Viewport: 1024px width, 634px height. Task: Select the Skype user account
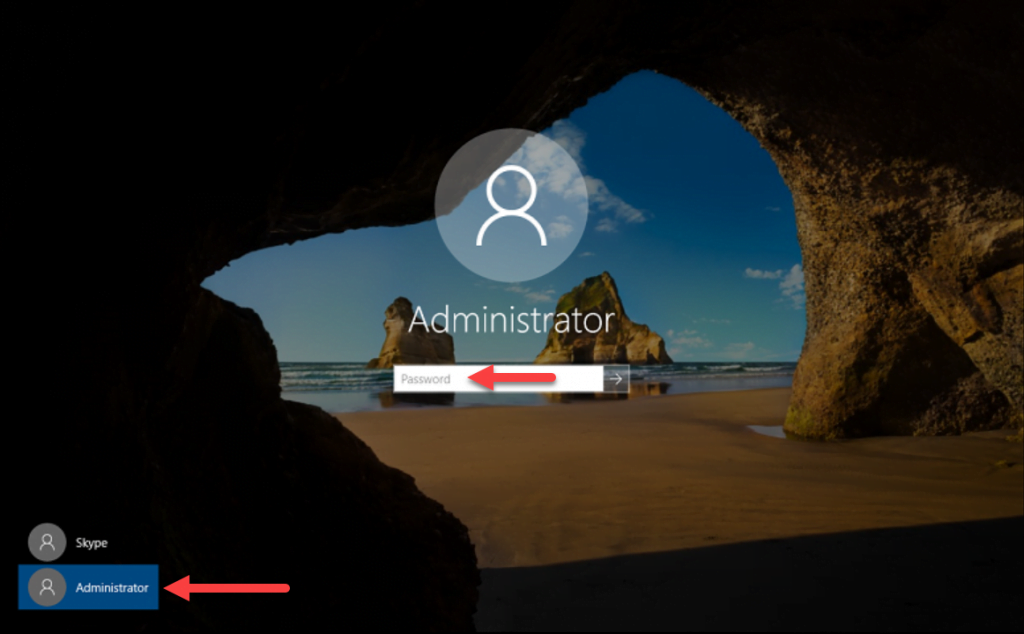pos(88,543)
